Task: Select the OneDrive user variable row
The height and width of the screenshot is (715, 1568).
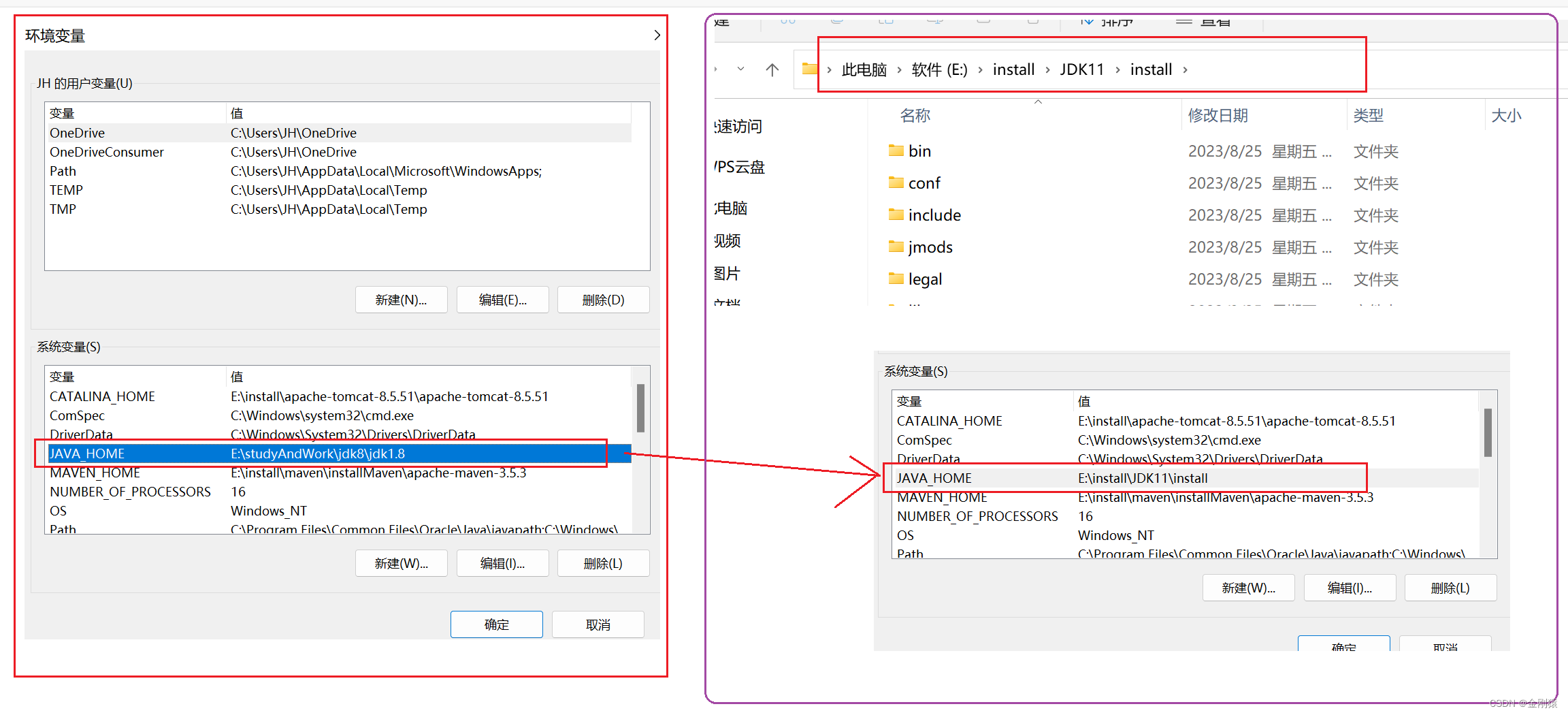Action: [340, 133]
